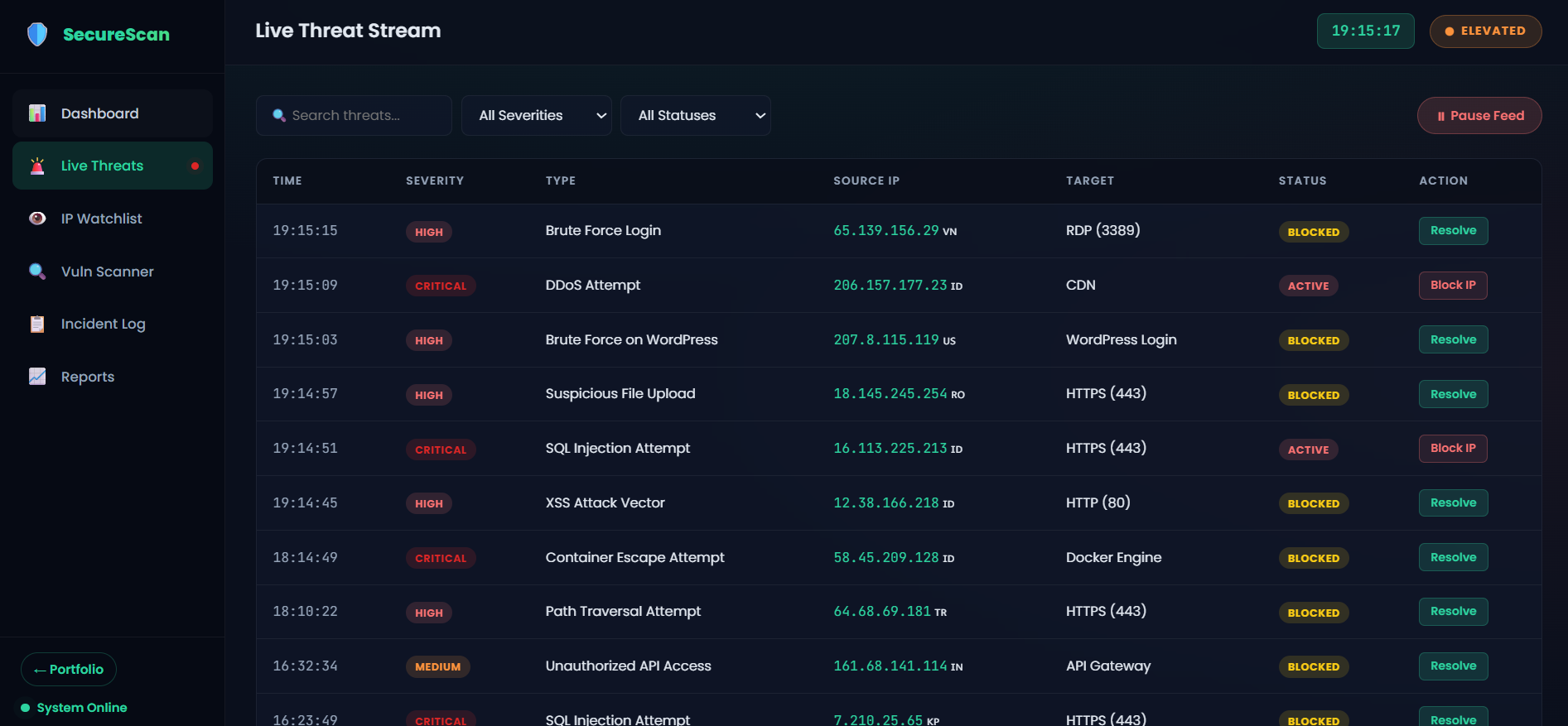Click the green System Online status dot
Viewport: 1568px width, 726px height.
(x=26, y=708)
